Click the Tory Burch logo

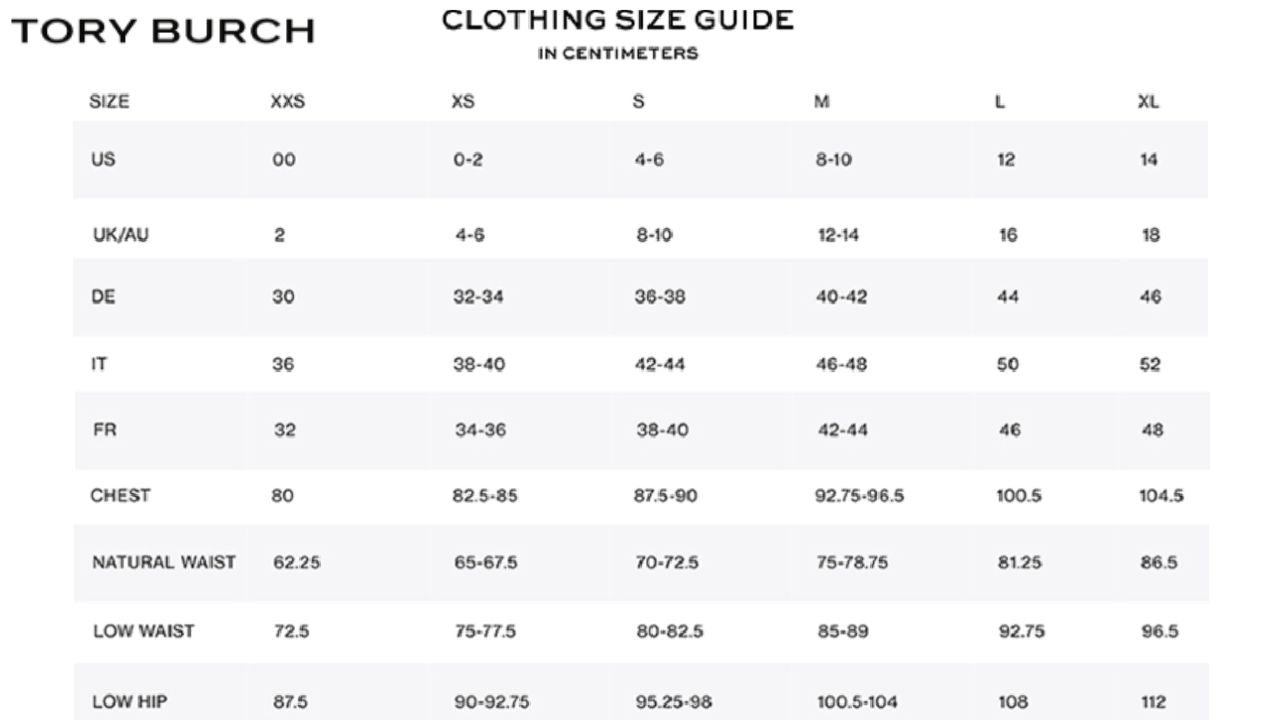(163, 31)
